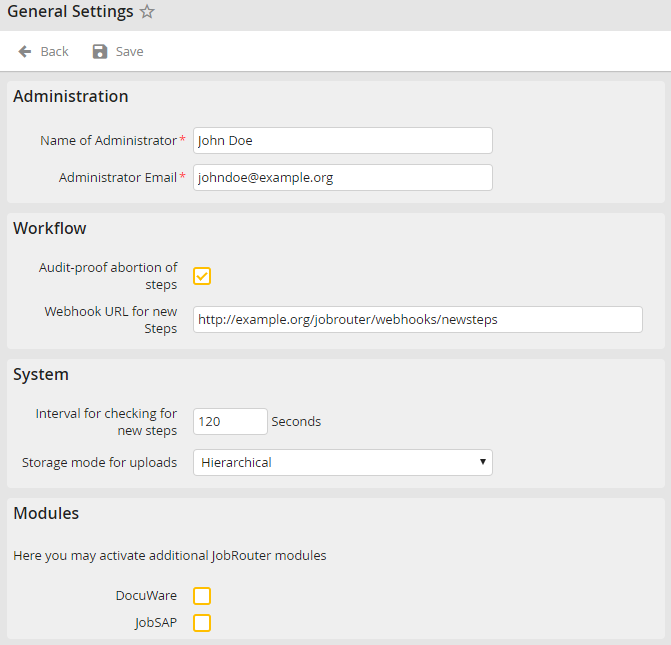This screenshot has height=645, width=671.
Task: Click the Back arrow icon
Action: coord(25,51)
